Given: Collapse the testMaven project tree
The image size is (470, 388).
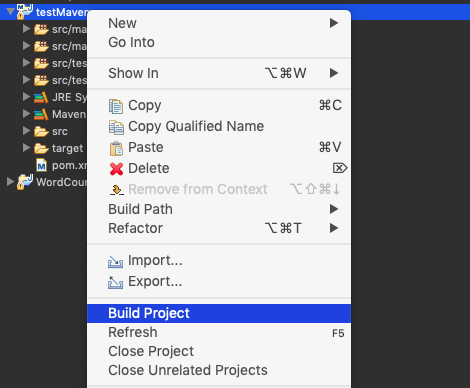Looking at the screenshot, I should [x=10, y=12].
